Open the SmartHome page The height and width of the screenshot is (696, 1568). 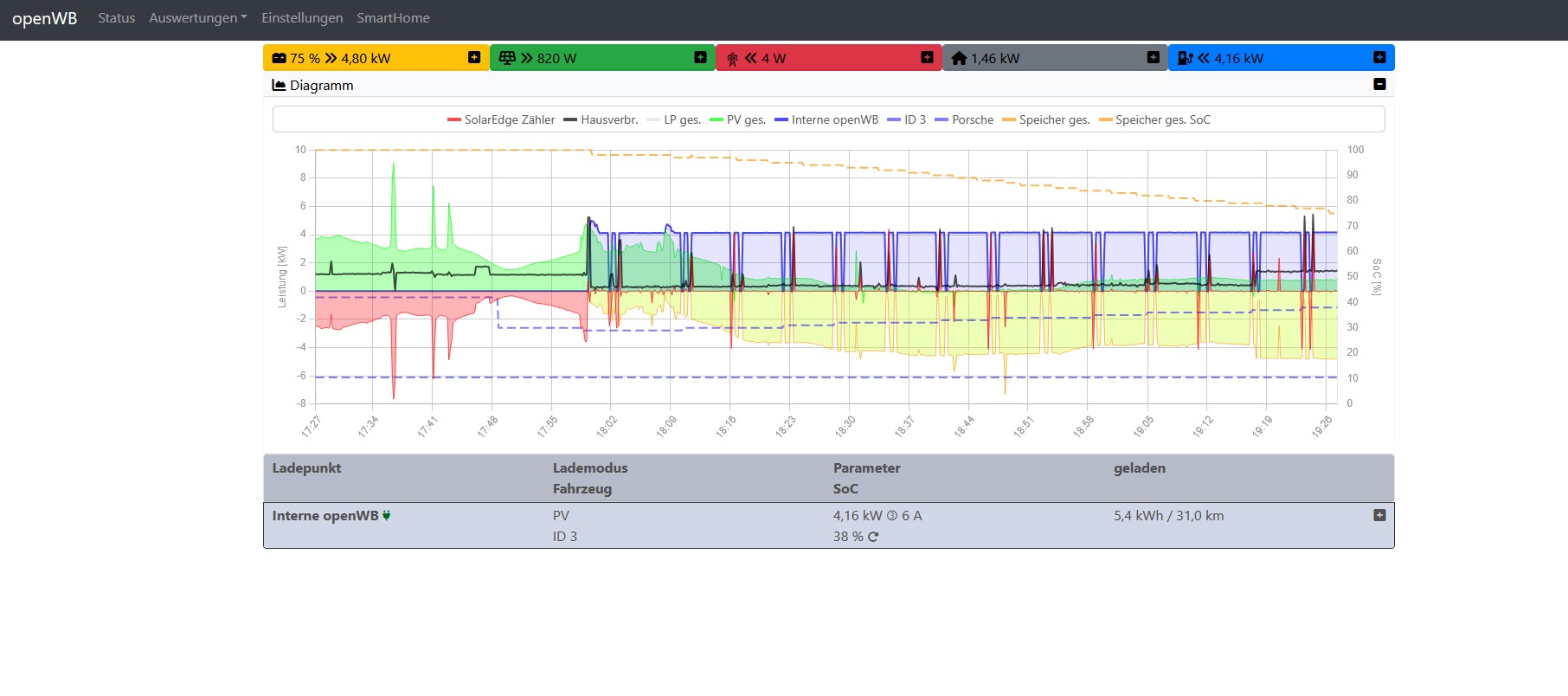click(x=393, y=18)
